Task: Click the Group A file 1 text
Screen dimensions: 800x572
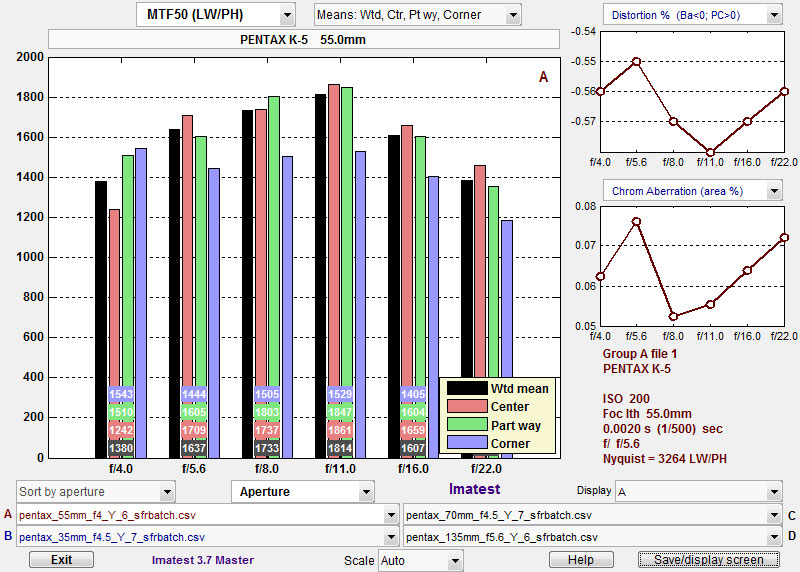Action: coord(640,354)
